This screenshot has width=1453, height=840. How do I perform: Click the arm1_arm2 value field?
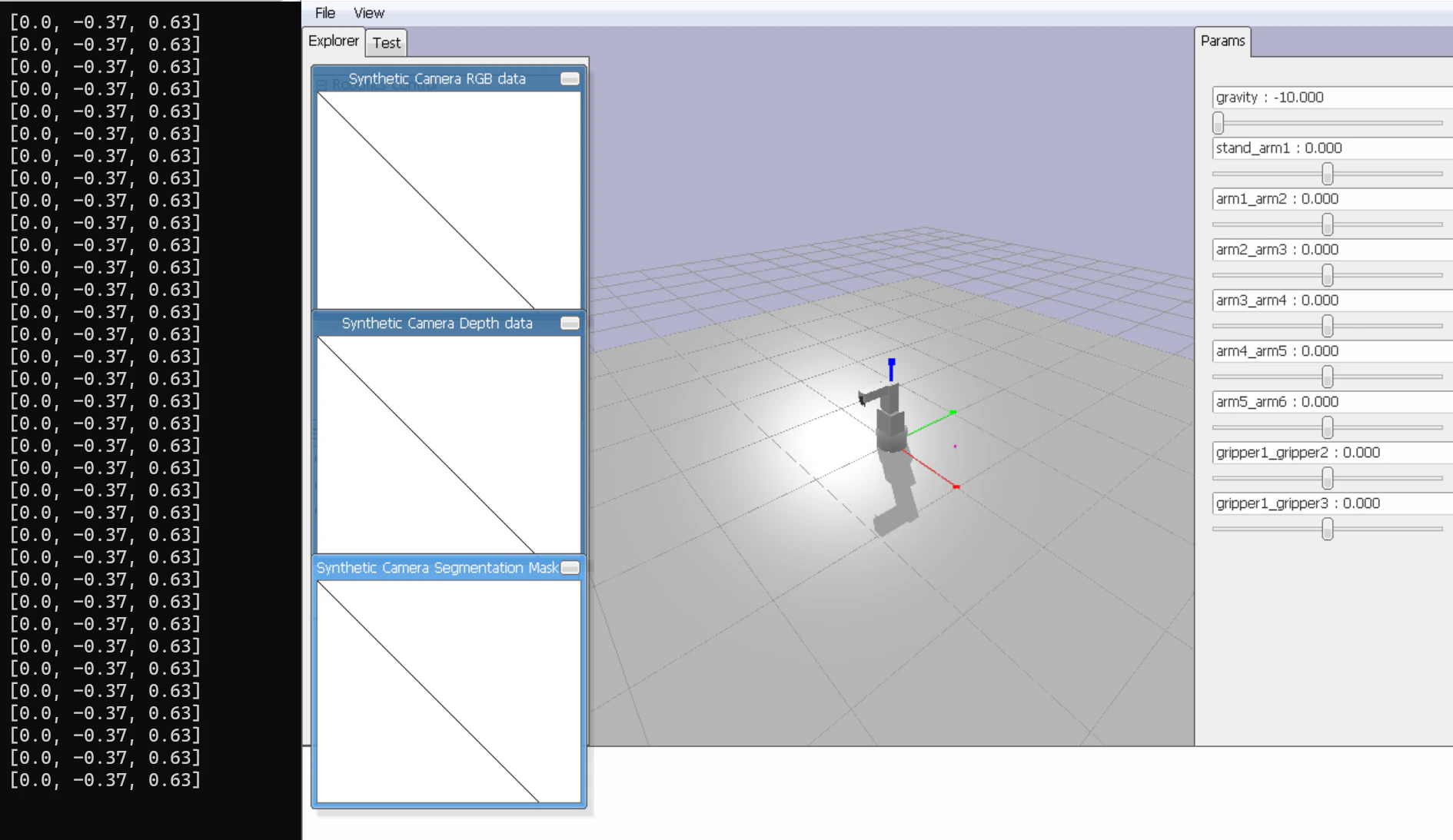(x=1332, y=199)
